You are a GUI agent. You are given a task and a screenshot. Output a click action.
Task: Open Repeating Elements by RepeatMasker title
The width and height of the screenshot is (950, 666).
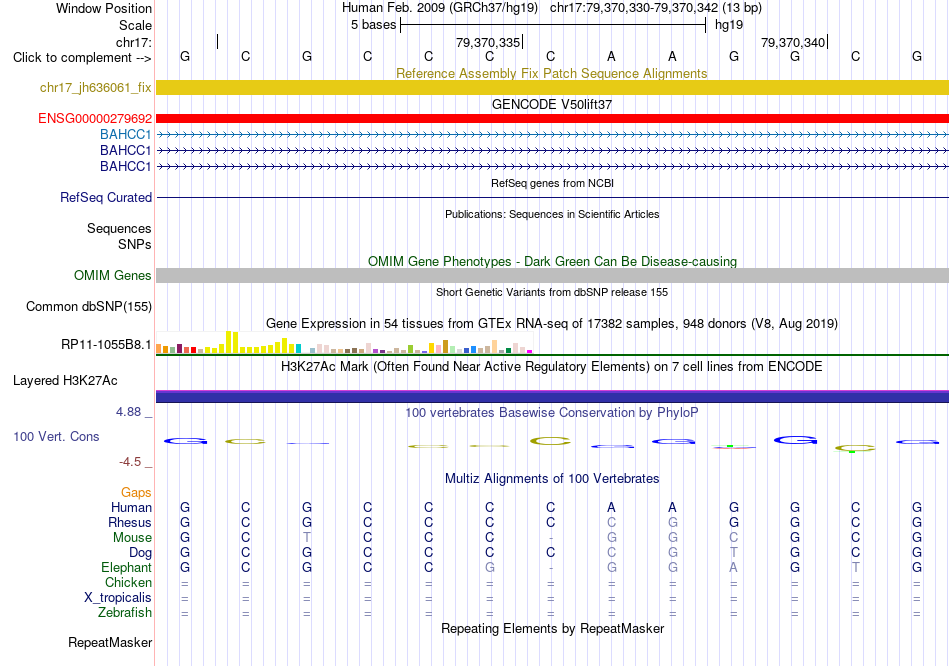click(x=552, y=628)
